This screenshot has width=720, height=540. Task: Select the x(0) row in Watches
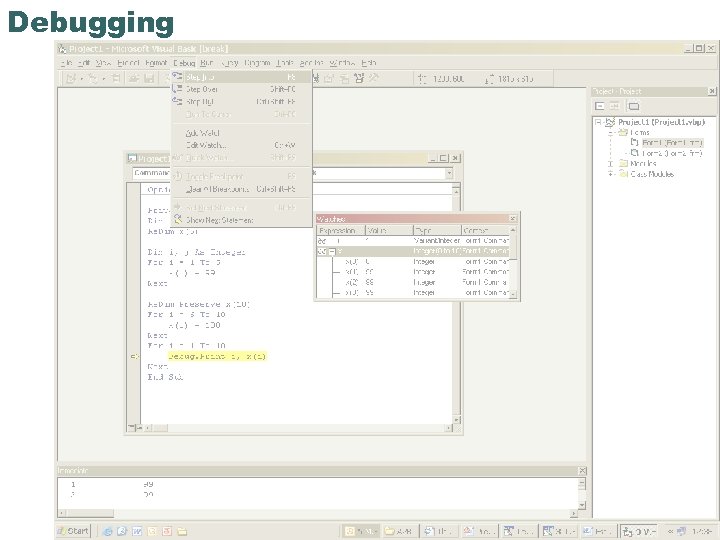click(x=413, y=261)
